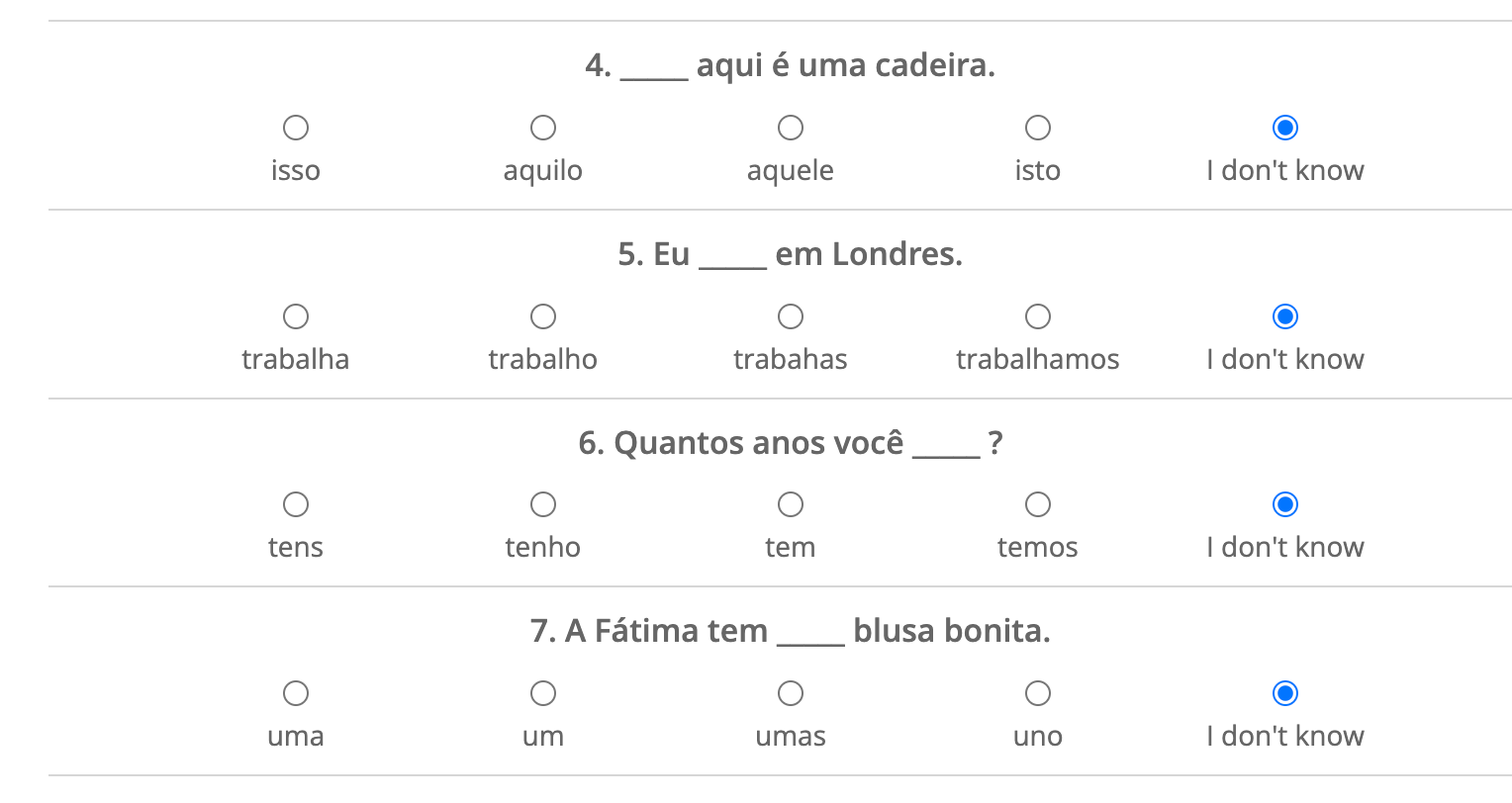
Task: Select 'uno' for blusa bonita question
Action: pyautogui.click(x=1038, y=693)
